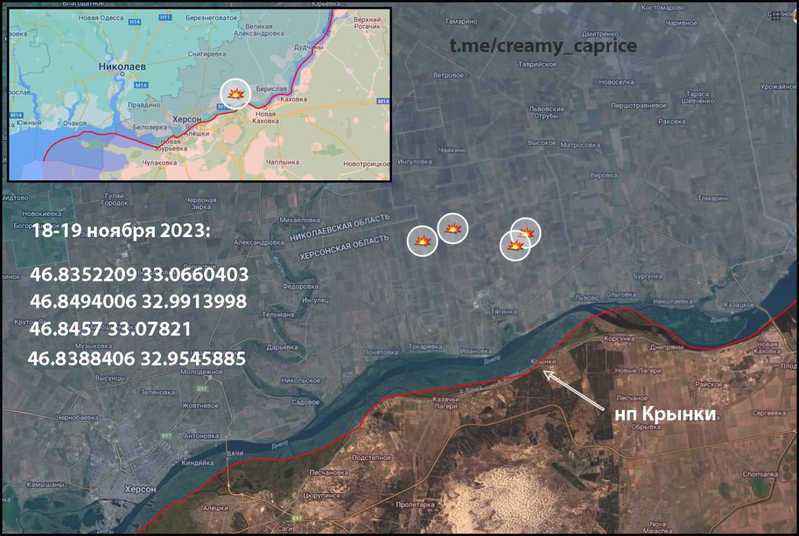Select coordinates 46.8494006 32.9913998
This screenshot has width=799, height=536.
tap(139, 301)
